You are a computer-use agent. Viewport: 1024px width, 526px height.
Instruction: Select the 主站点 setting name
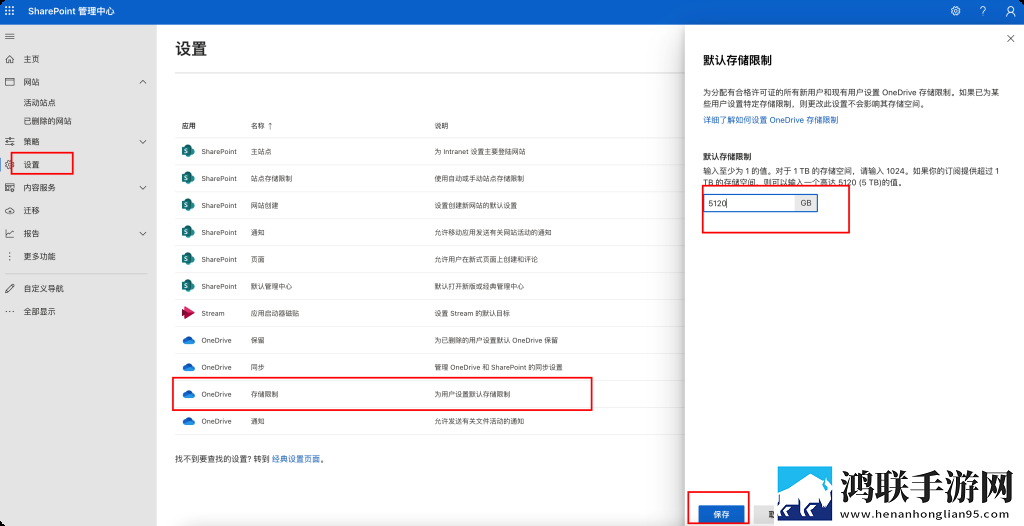click(261, 152)
